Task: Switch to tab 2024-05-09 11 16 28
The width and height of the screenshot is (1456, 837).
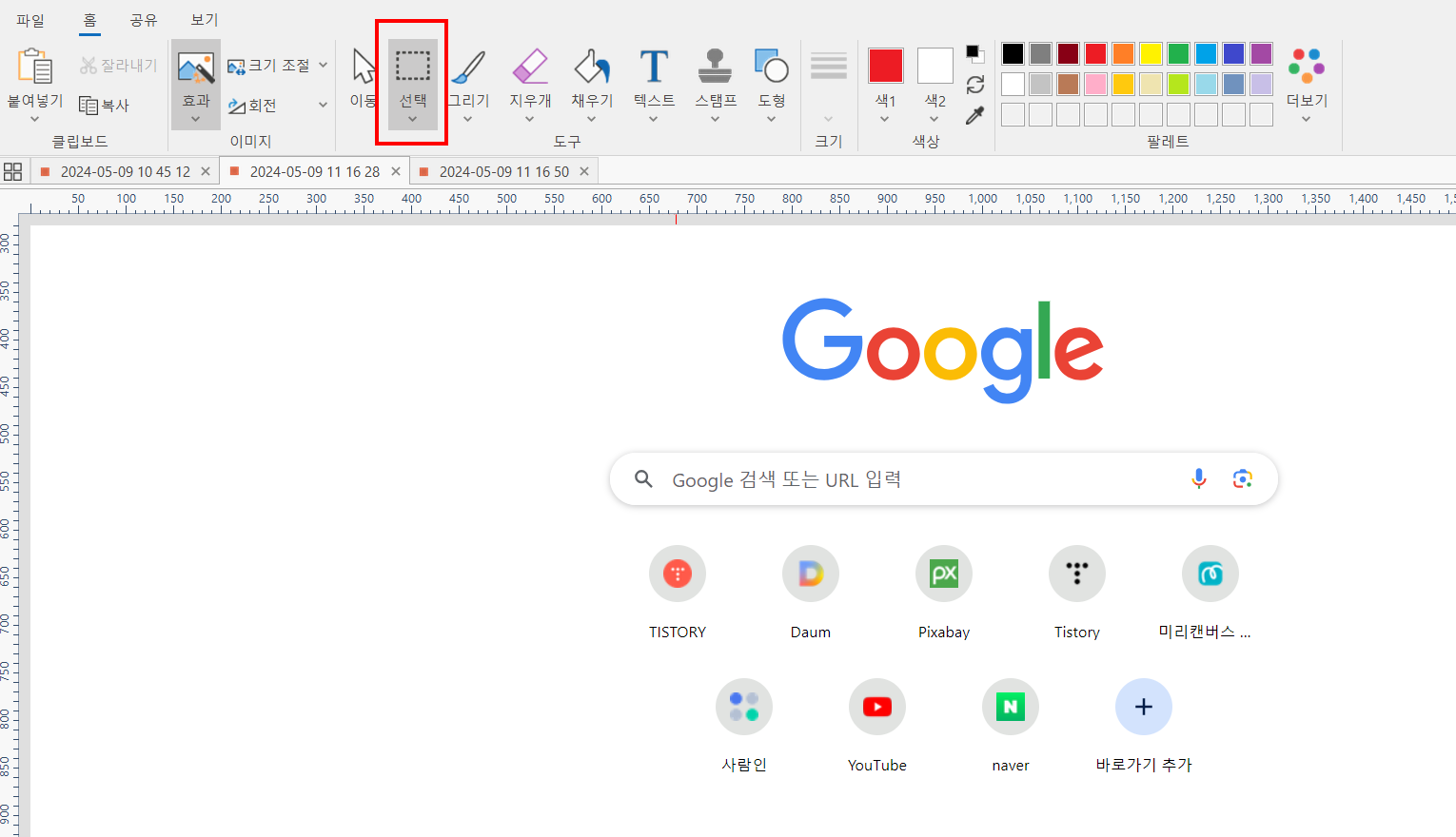Action: click(314, 171)
